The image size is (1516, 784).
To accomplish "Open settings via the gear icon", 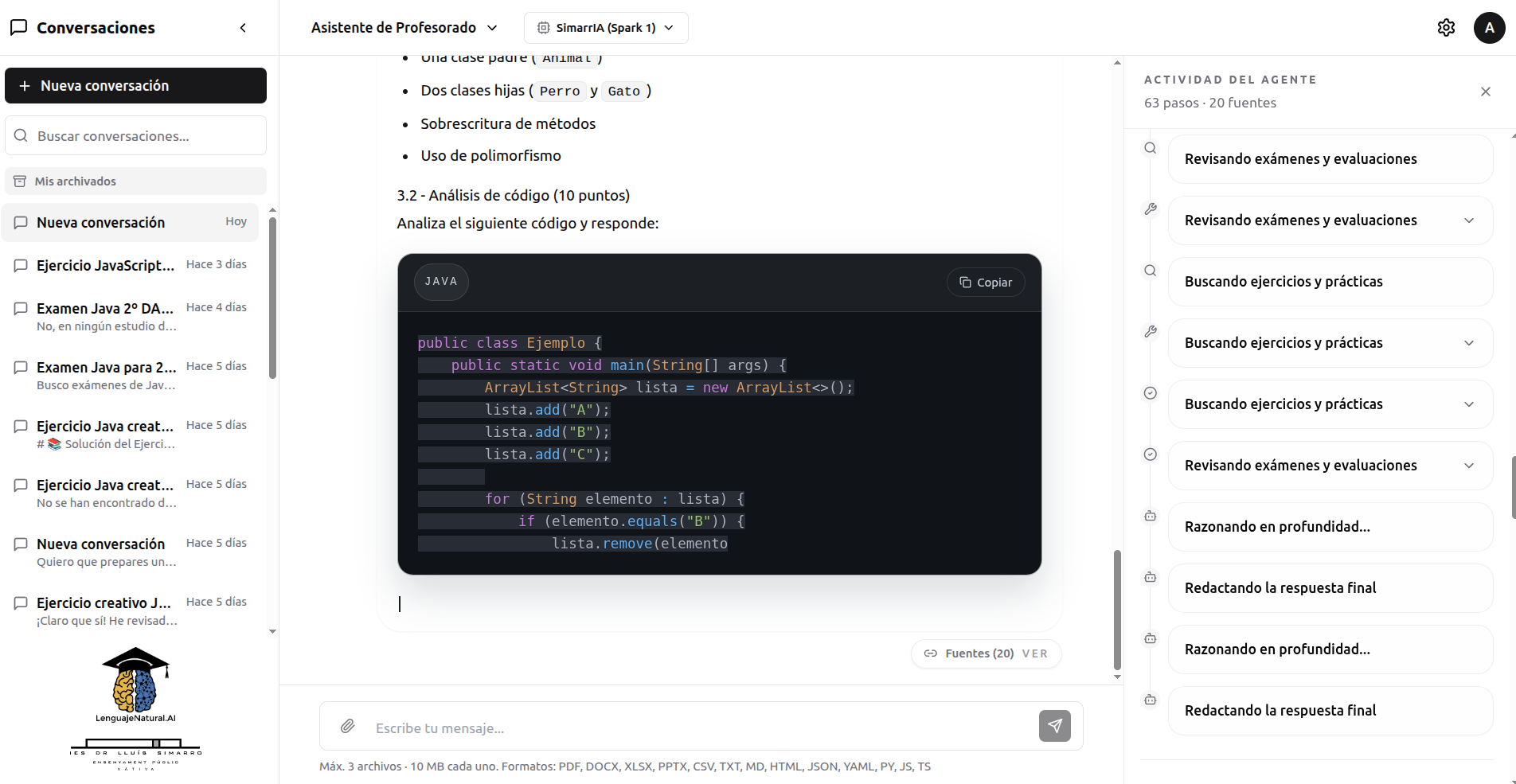I will [1446, 28].
